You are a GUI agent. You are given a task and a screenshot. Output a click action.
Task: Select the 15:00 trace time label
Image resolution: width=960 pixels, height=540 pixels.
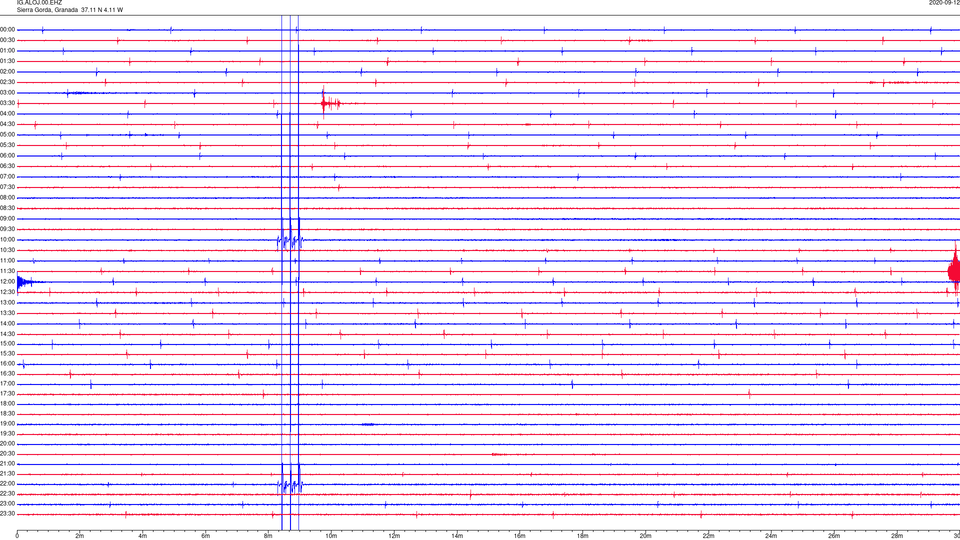(x=8, y=344)
